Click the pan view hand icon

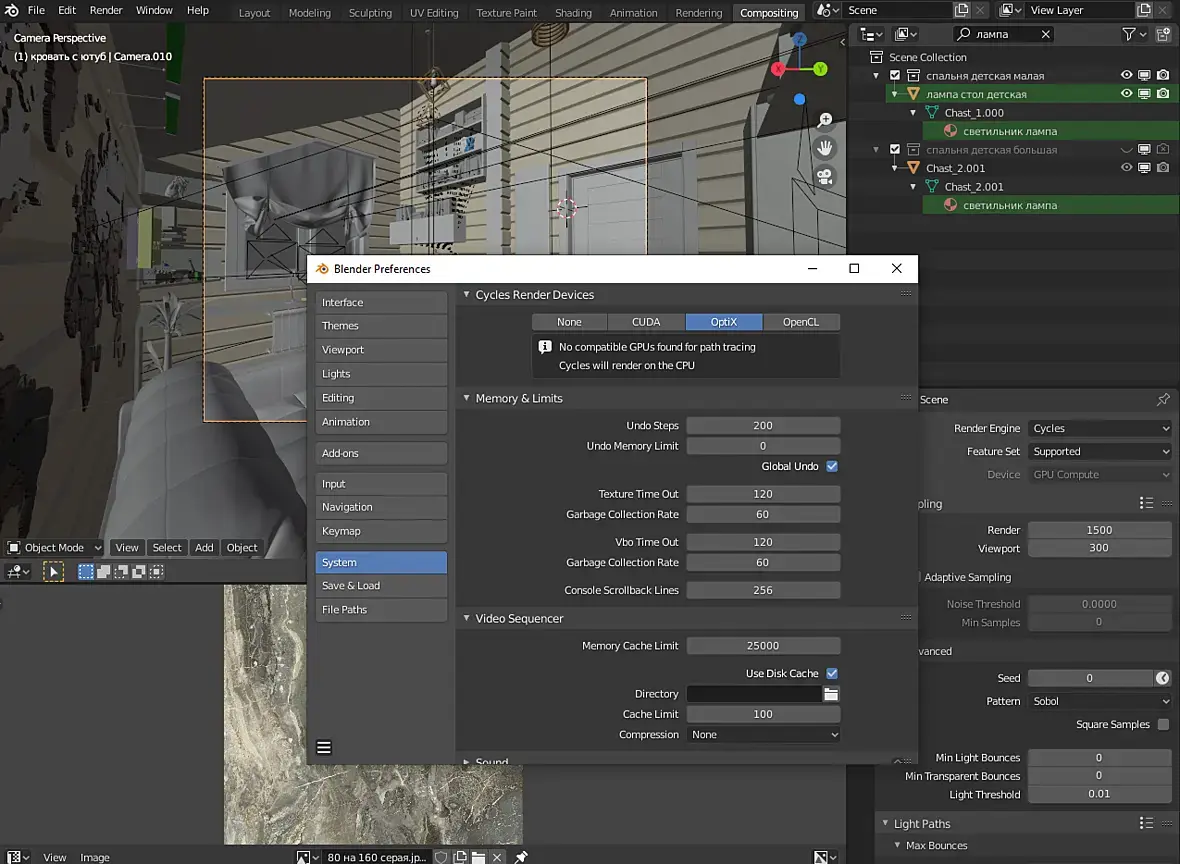[x=825, y=148]
